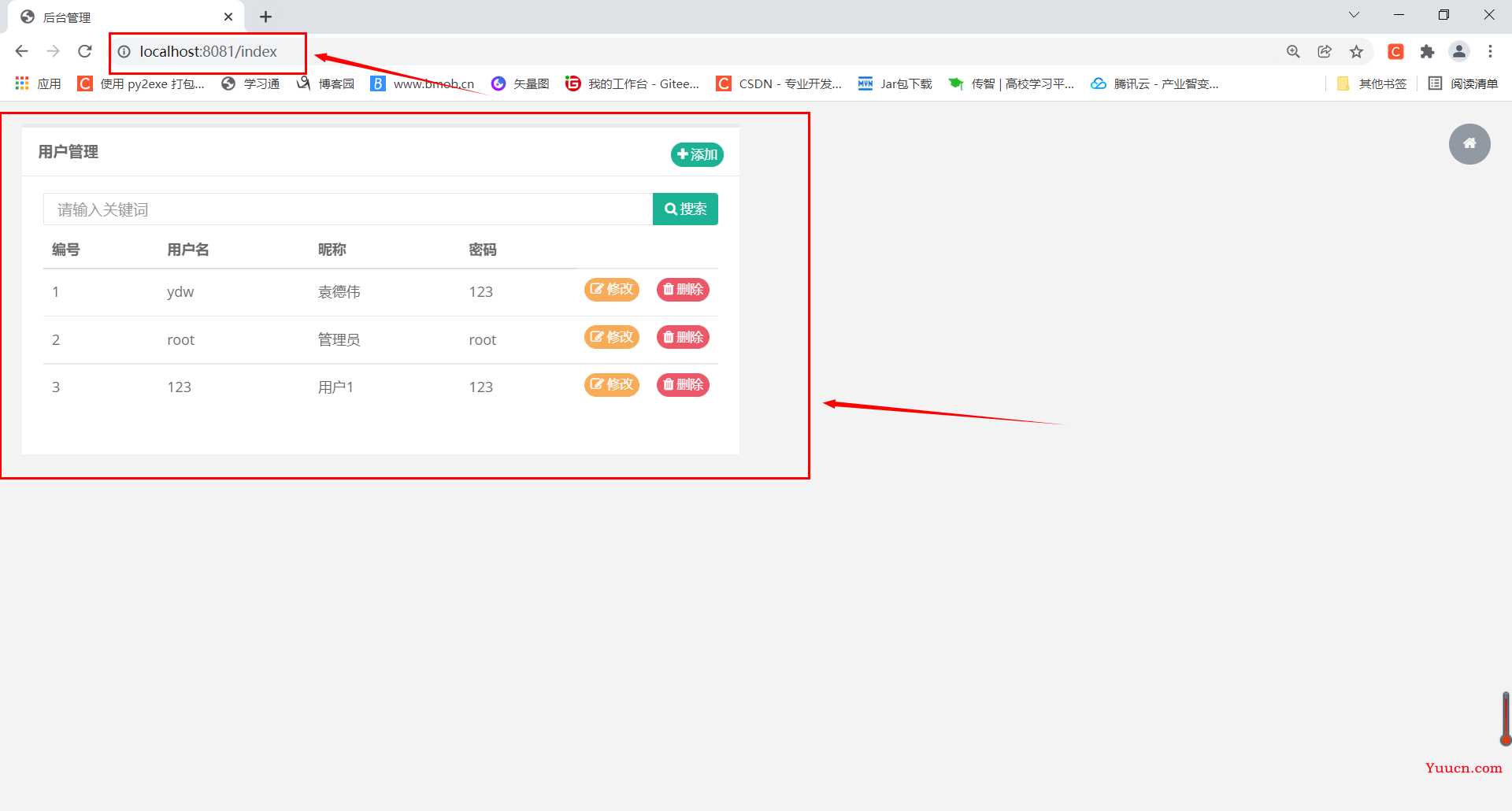Click the 用户名 column header
This screenshot has height=811, width=1512.
[188, 250]
